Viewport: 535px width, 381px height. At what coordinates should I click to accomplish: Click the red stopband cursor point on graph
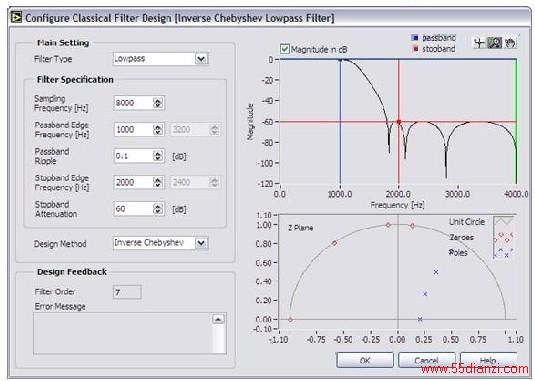point(399,122)
